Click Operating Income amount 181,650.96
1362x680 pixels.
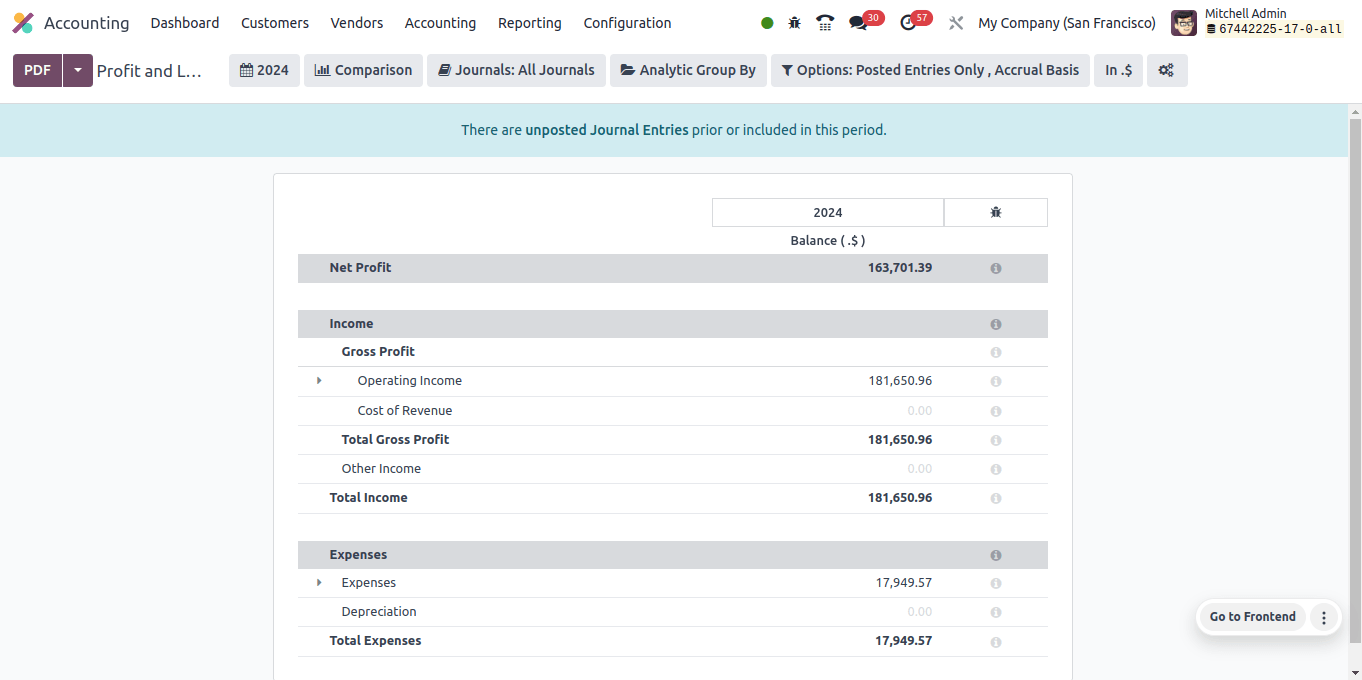pos(900,381)
